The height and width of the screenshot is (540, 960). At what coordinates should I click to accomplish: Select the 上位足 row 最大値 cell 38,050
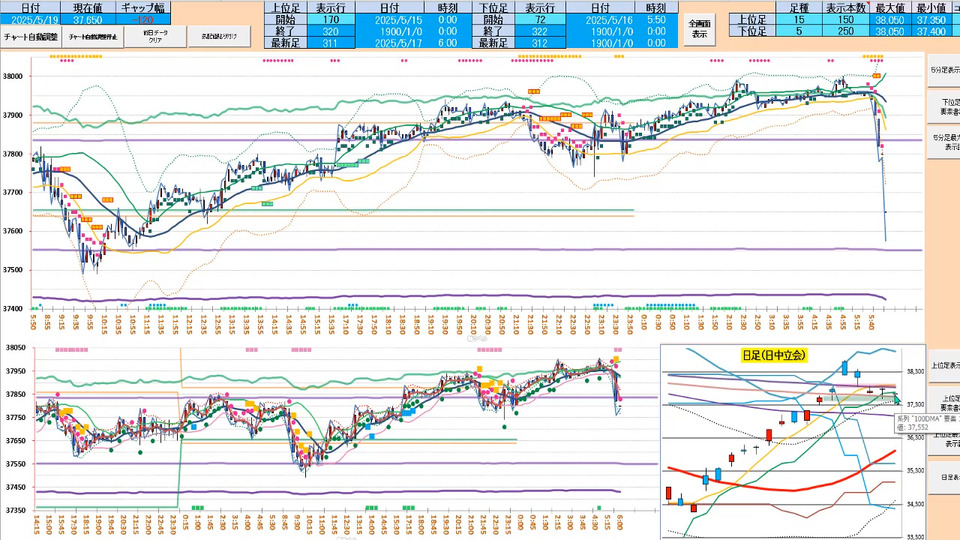click(x=890, y=20)
